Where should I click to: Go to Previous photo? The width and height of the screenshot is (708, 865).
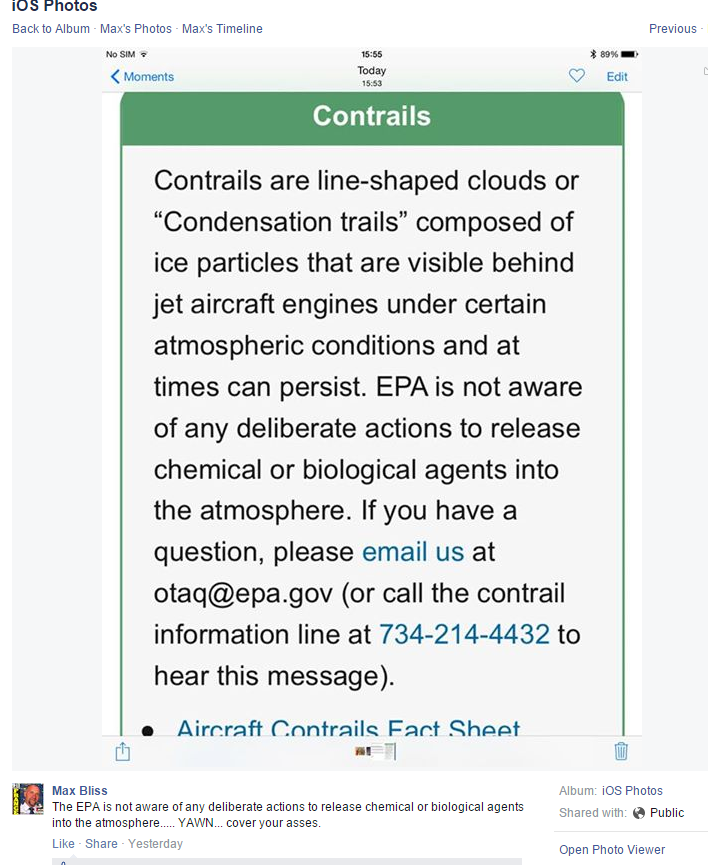[672, 29]
